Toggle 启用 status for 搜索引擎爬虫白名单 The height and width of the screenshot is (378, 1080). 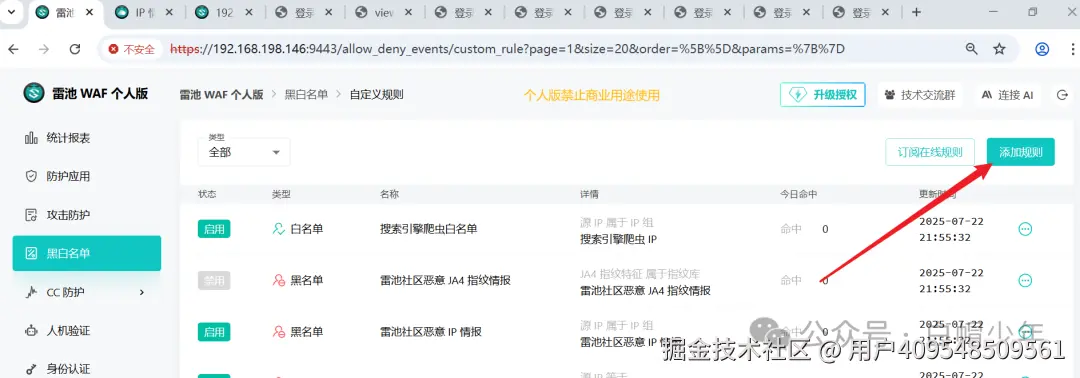(214, 229)
